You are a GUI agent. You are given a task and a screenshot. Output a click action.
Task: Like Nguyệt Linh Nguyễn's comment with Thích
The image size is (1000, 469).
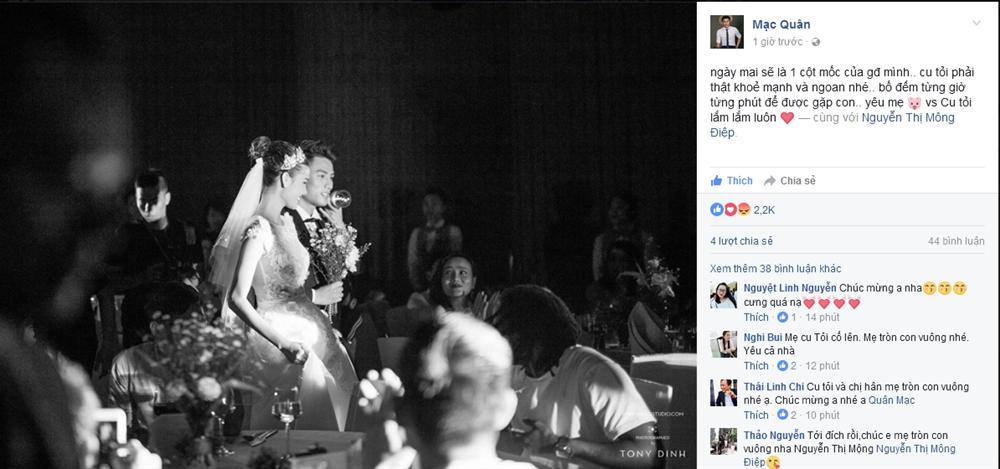(756, 317)
